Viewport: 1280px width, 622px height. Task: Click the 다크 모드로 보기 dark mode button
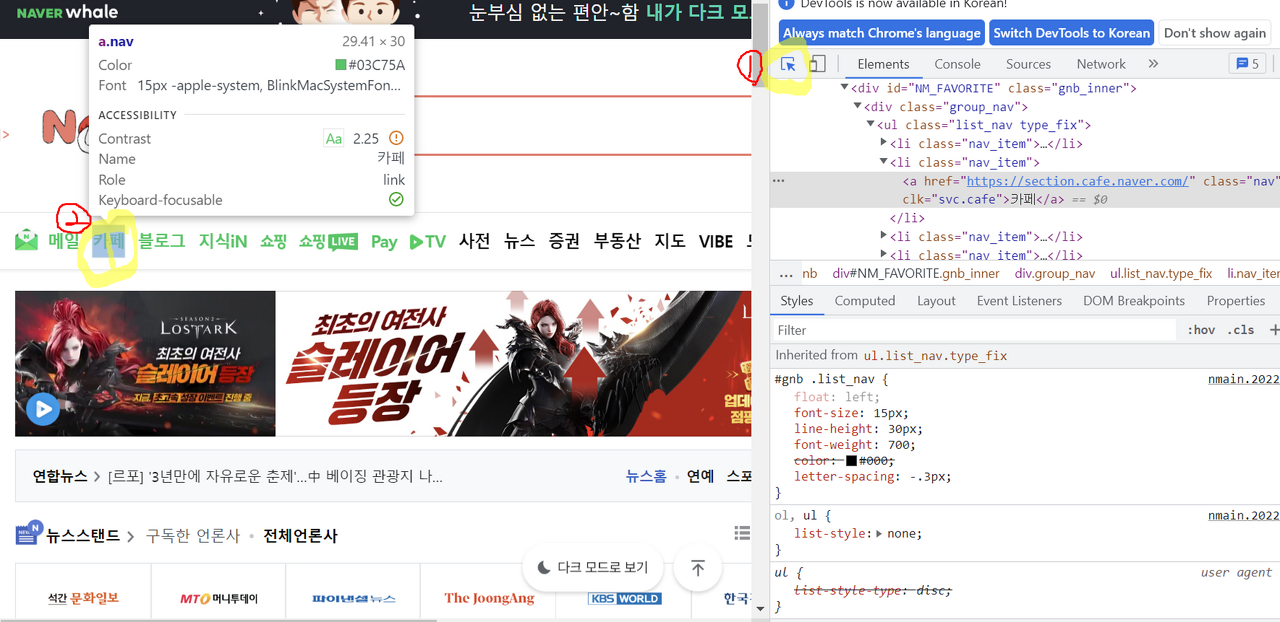point(594,567)
